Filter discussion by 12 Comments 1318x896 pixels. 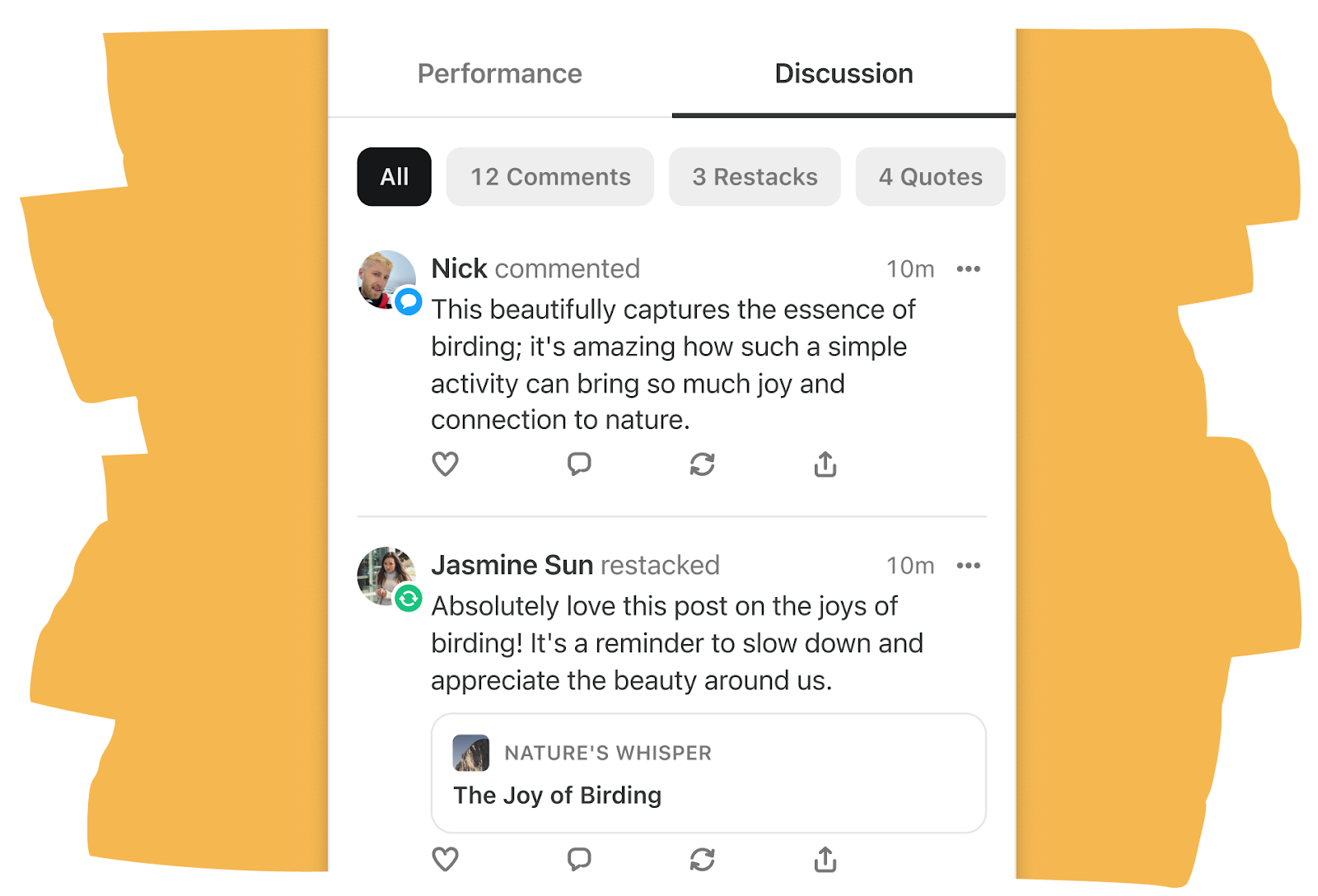pyautogui.click(x=549, y=176)
